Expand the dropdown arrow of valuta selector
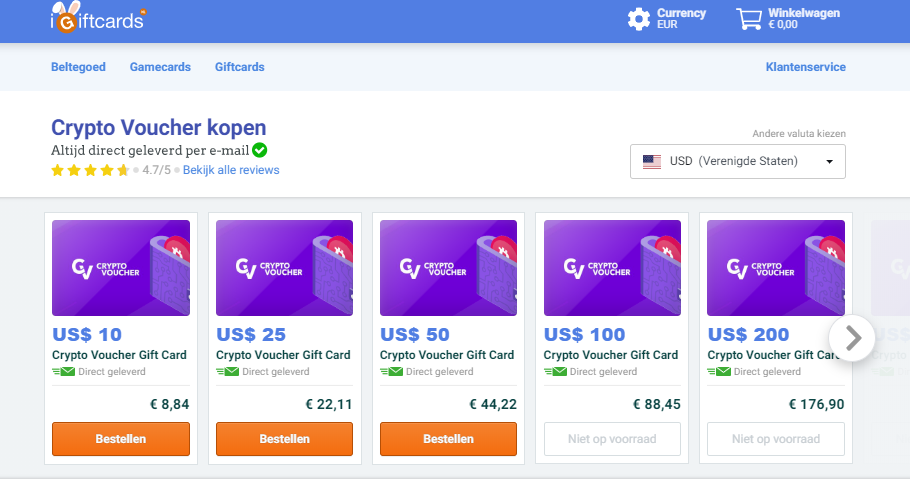This screenshot has width=910, height=487. click(829, 162)
